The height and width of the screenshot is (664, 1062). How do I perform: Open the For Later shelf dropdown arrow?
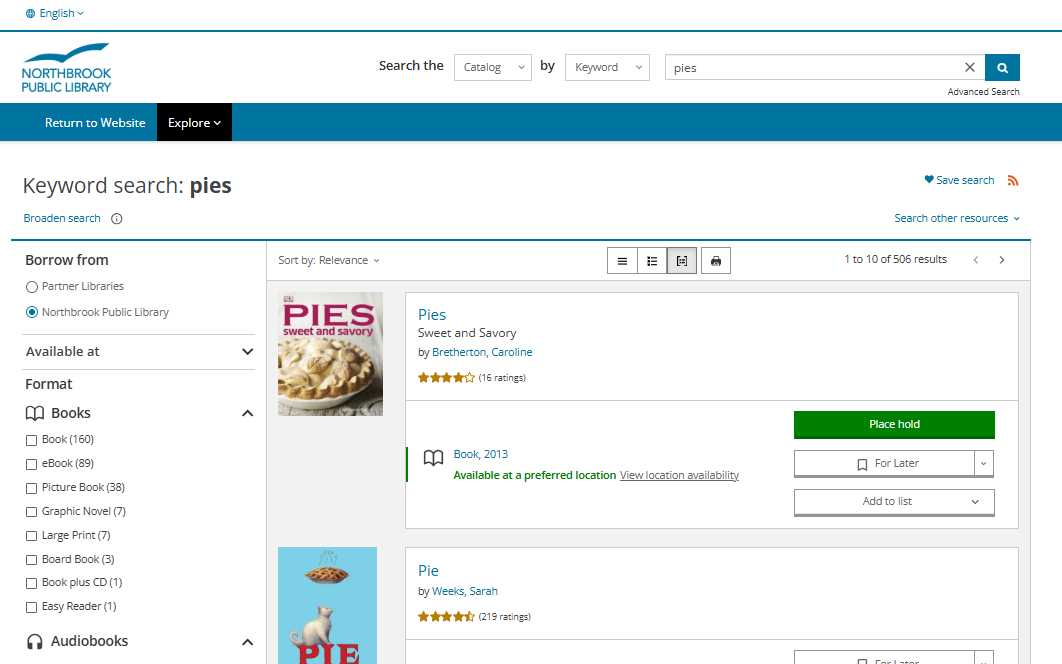coord(984,463)
